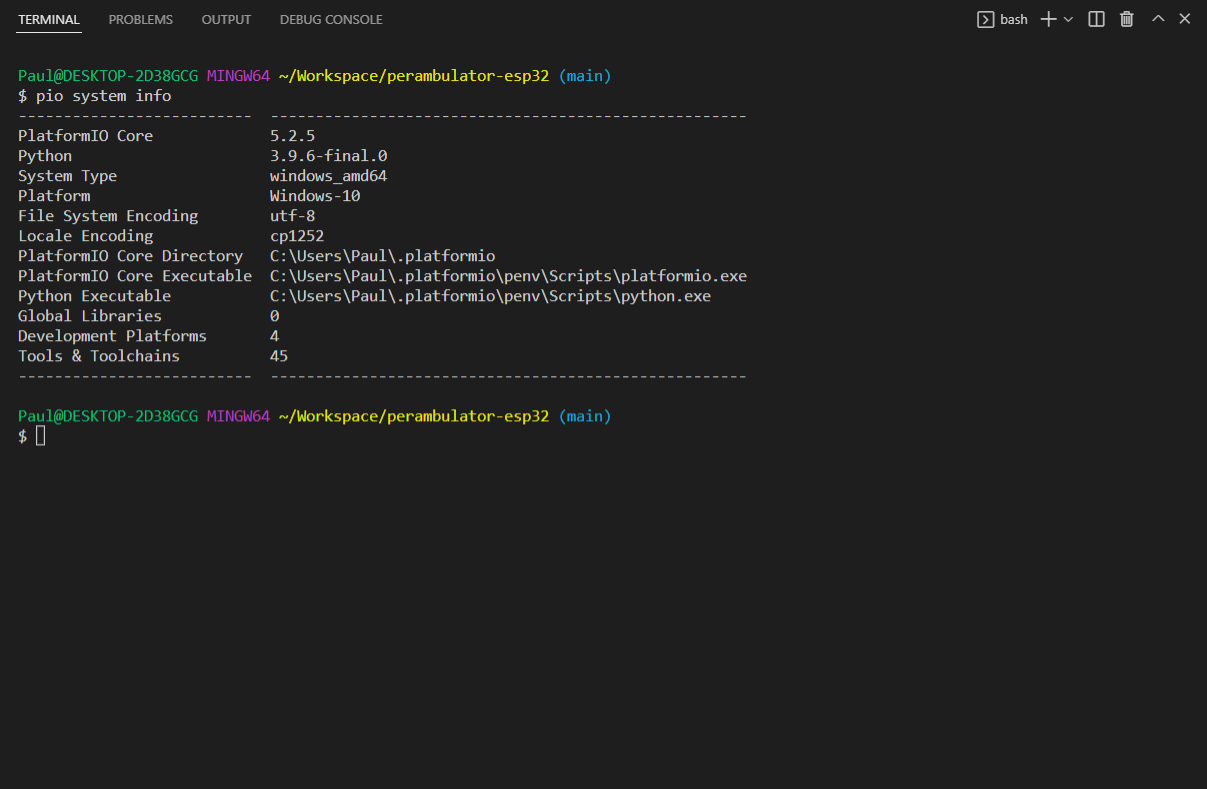The width and height of the screenshot is (1207, 789).
Task: Split the terminal using the split icon
Action: click(1096, 18)
